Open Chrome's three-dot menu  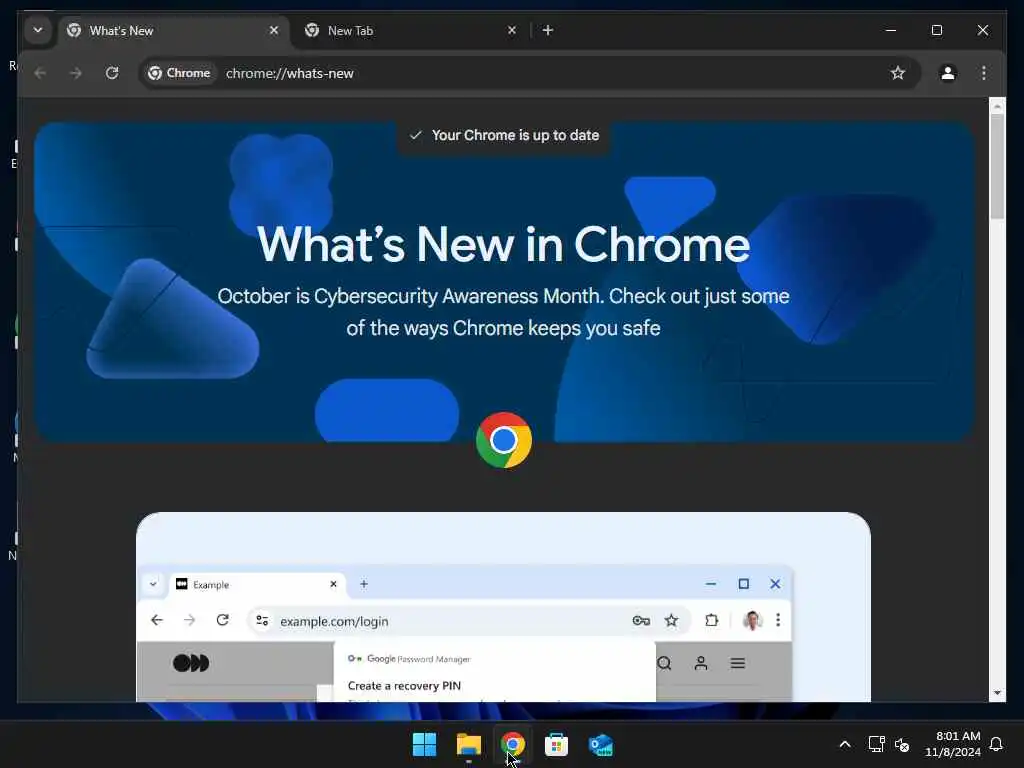click(984, 73)
